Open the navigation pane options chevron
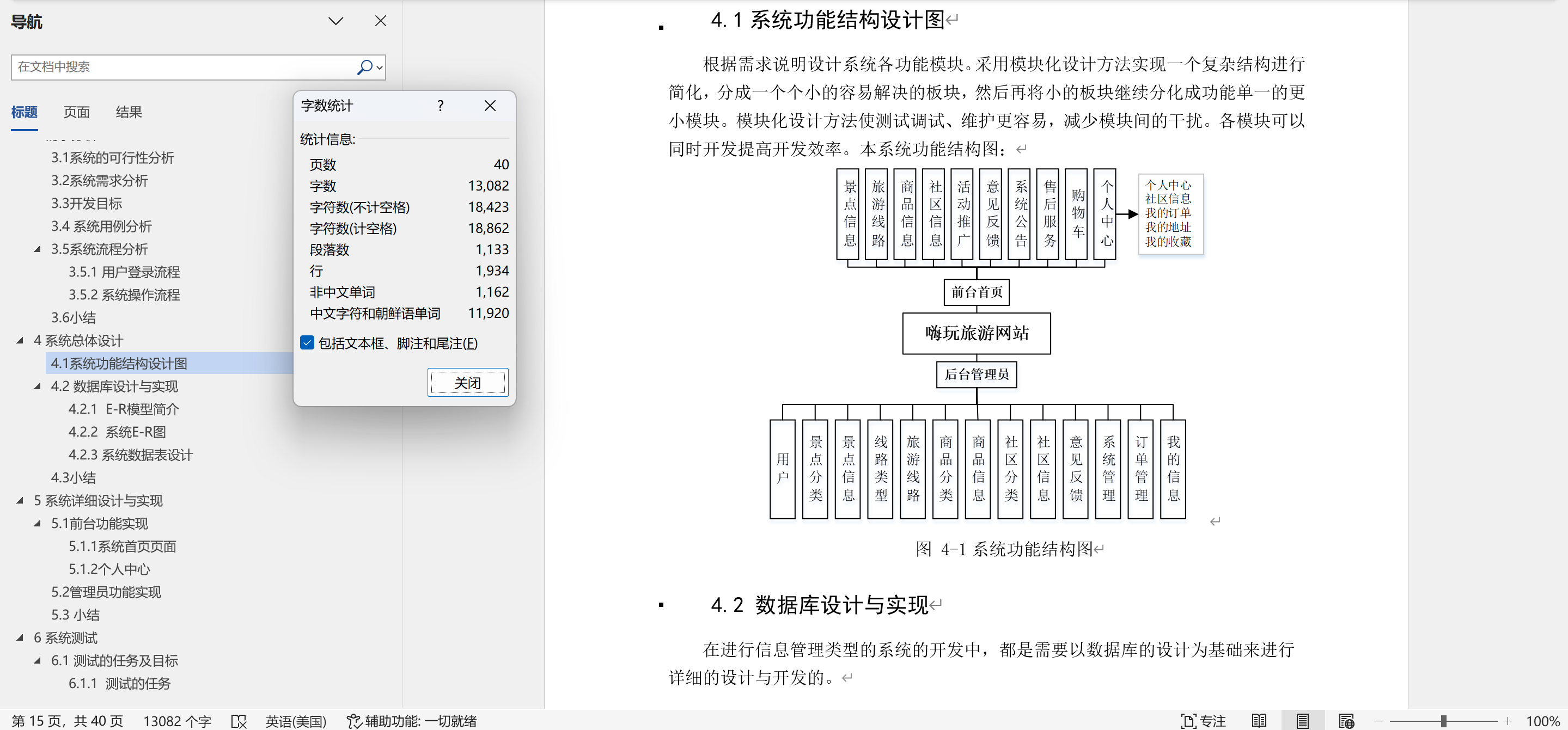1568x730 pixels. click(336, 21)
